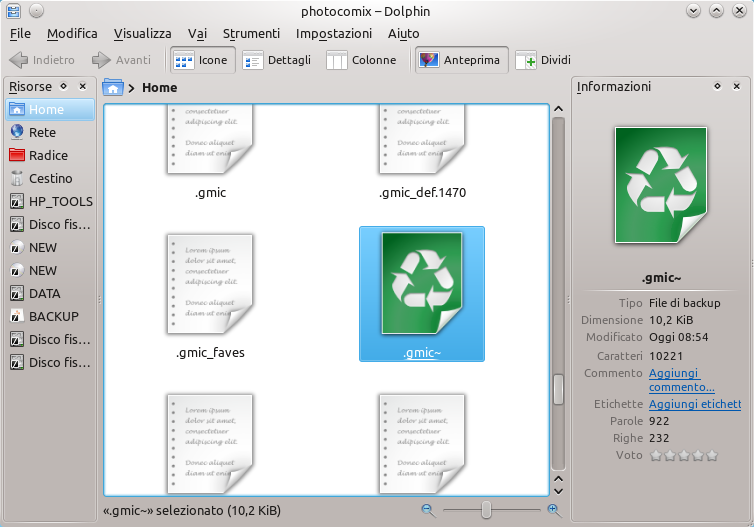Image resolution: width=754 pixels, height=527 pixels.
Task: Close the Risorse panel
Action: (83, 86)
